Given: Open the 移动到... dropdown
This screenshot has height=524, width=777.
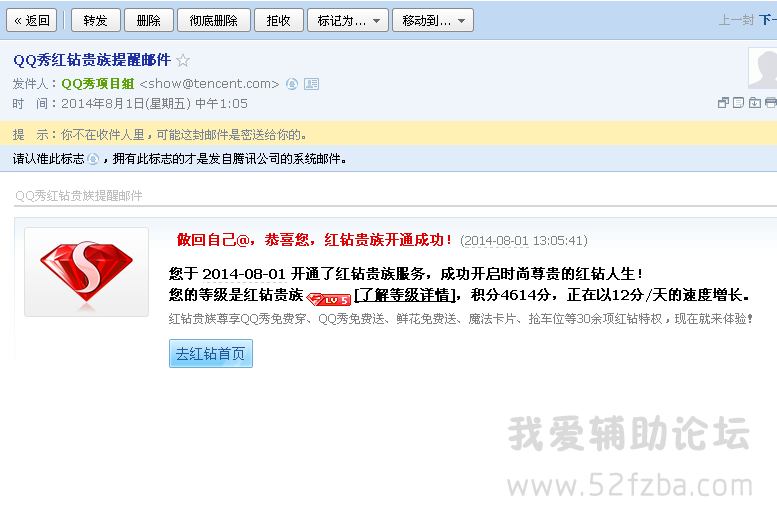Looking at the screenshot, I should [433, 20].
